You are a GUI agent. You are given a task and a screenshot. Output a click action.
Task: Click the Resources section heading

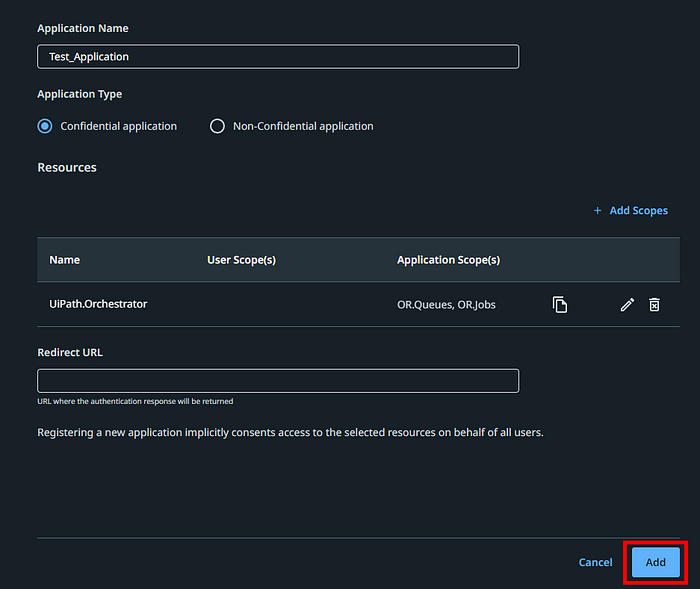pyautogui.click(x=67, y=167)
